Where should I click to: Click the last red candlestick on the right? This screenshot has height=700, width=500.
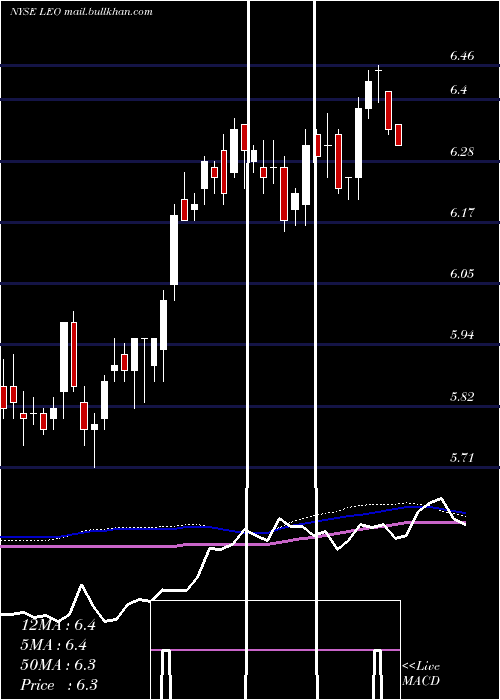point(398,135)
